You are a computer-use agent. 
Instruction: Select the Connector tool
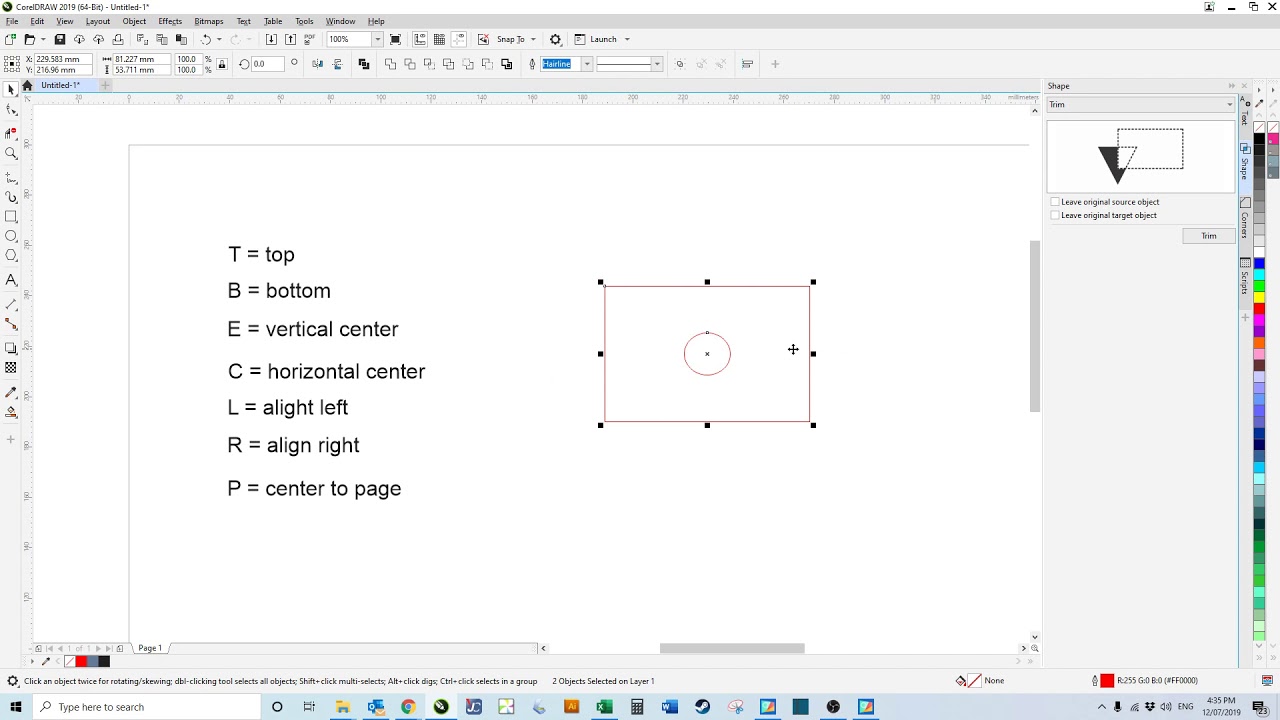pos(11,324)
